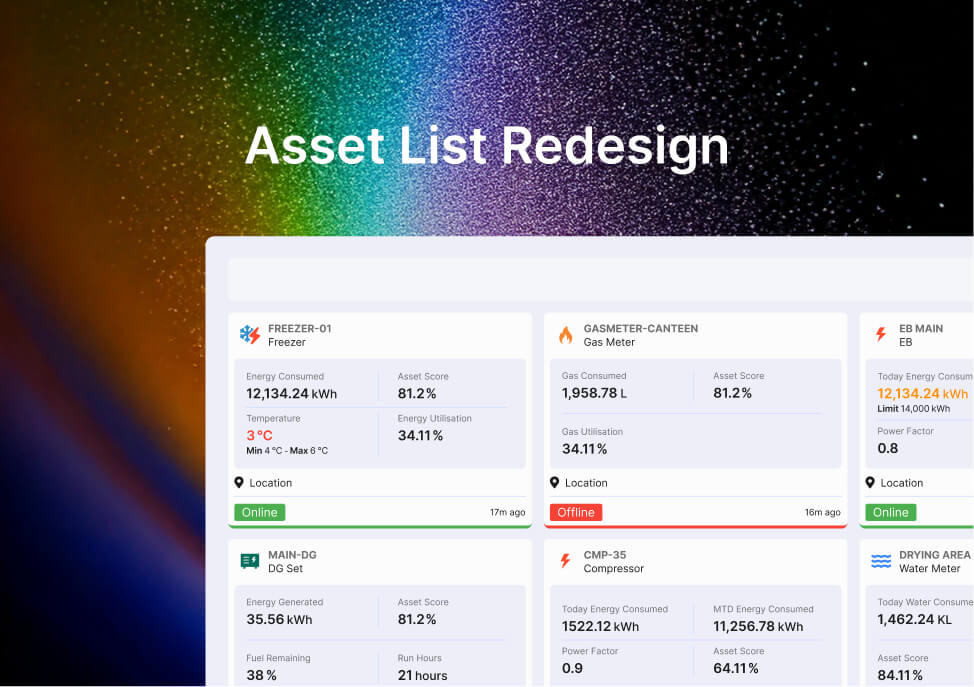The width and height of the screenshot is (974, 687).
Task: Open the MAIN-DG asset title
Action: pyautogui.click(x=292, y=555)
